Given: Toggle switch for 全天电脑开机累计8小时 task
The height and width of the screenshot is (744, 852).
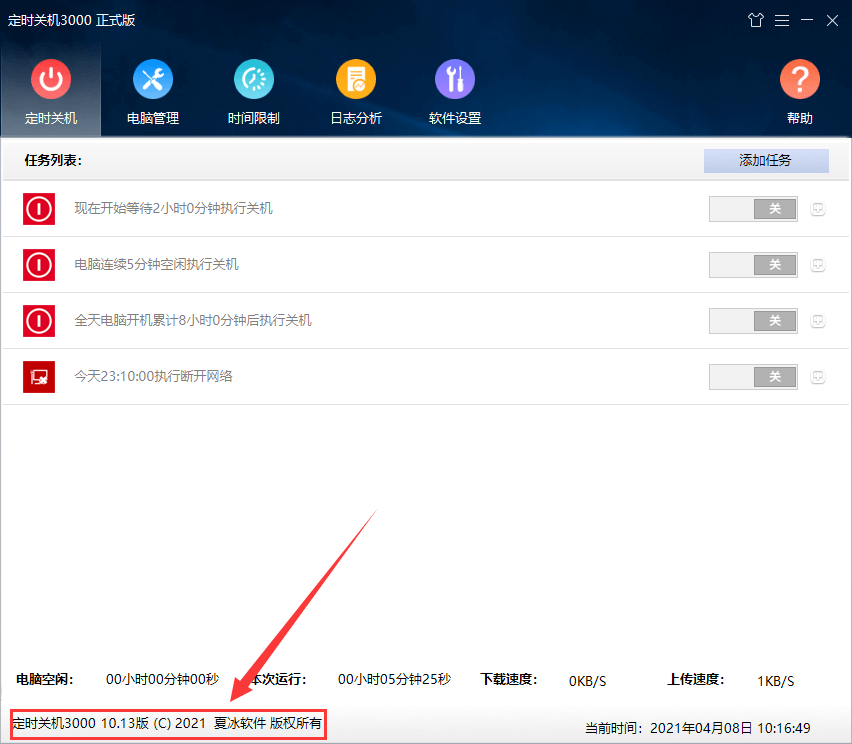Looking at the screenshot, I should pos(753,321).
